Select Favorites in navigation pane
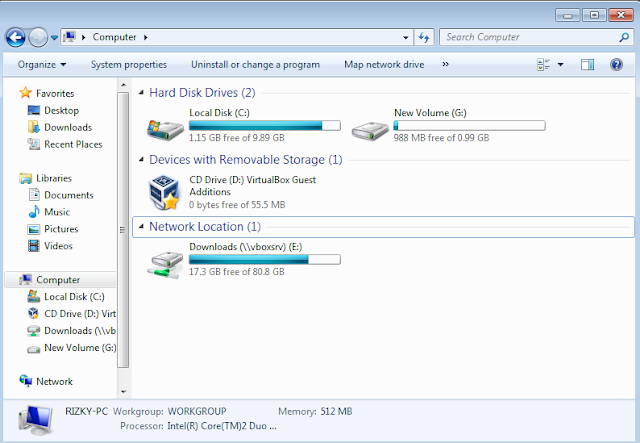This screenshot has width=640, height=443. [55, 93]
